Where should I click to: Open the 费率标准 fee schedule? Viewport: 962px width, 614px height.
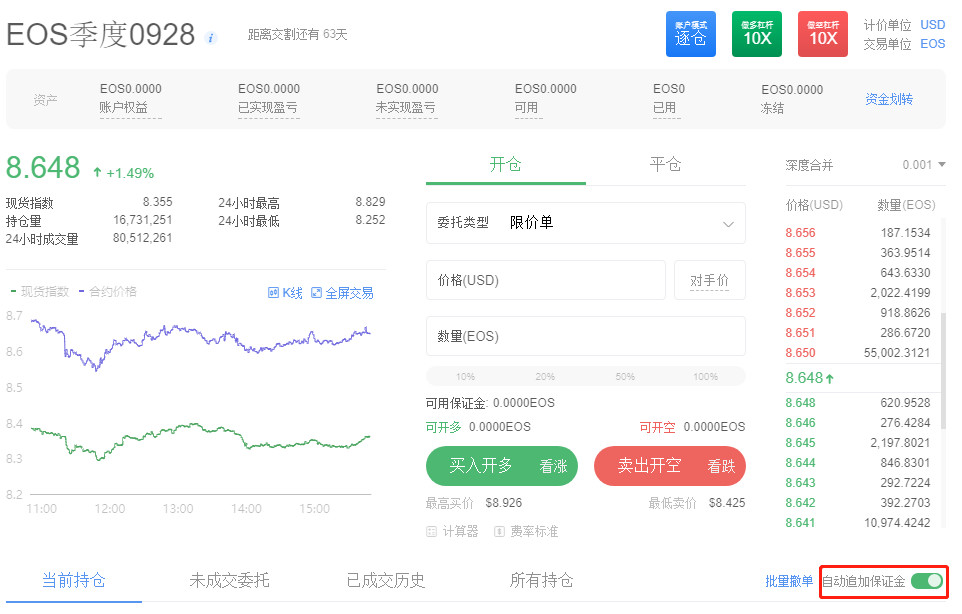[526, 531]
